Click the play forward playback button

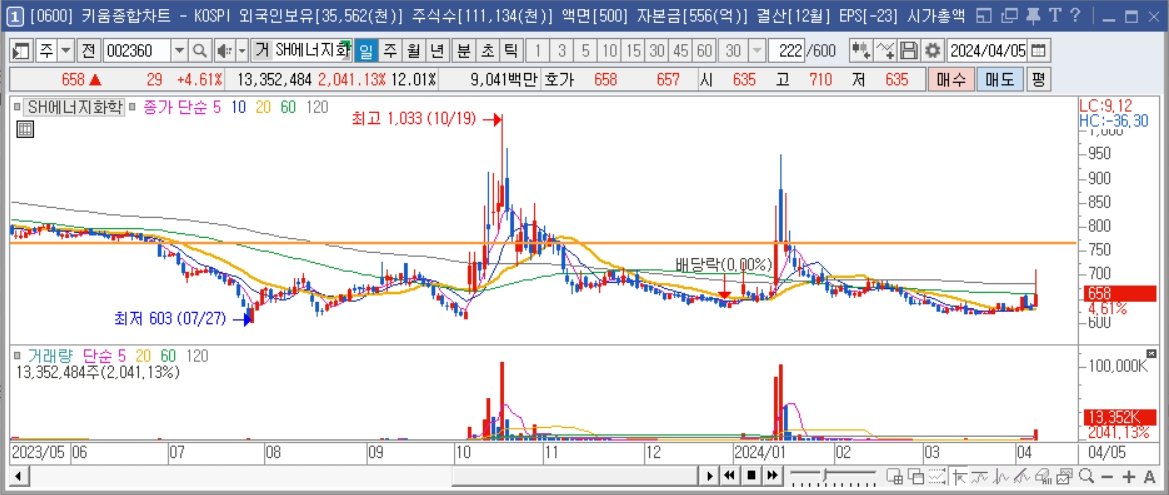pos(711,476)
